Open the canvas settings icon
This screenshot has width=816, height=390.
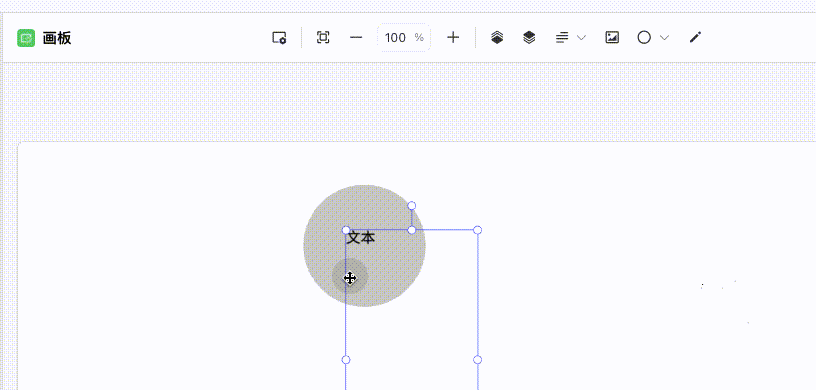point(279,37)
